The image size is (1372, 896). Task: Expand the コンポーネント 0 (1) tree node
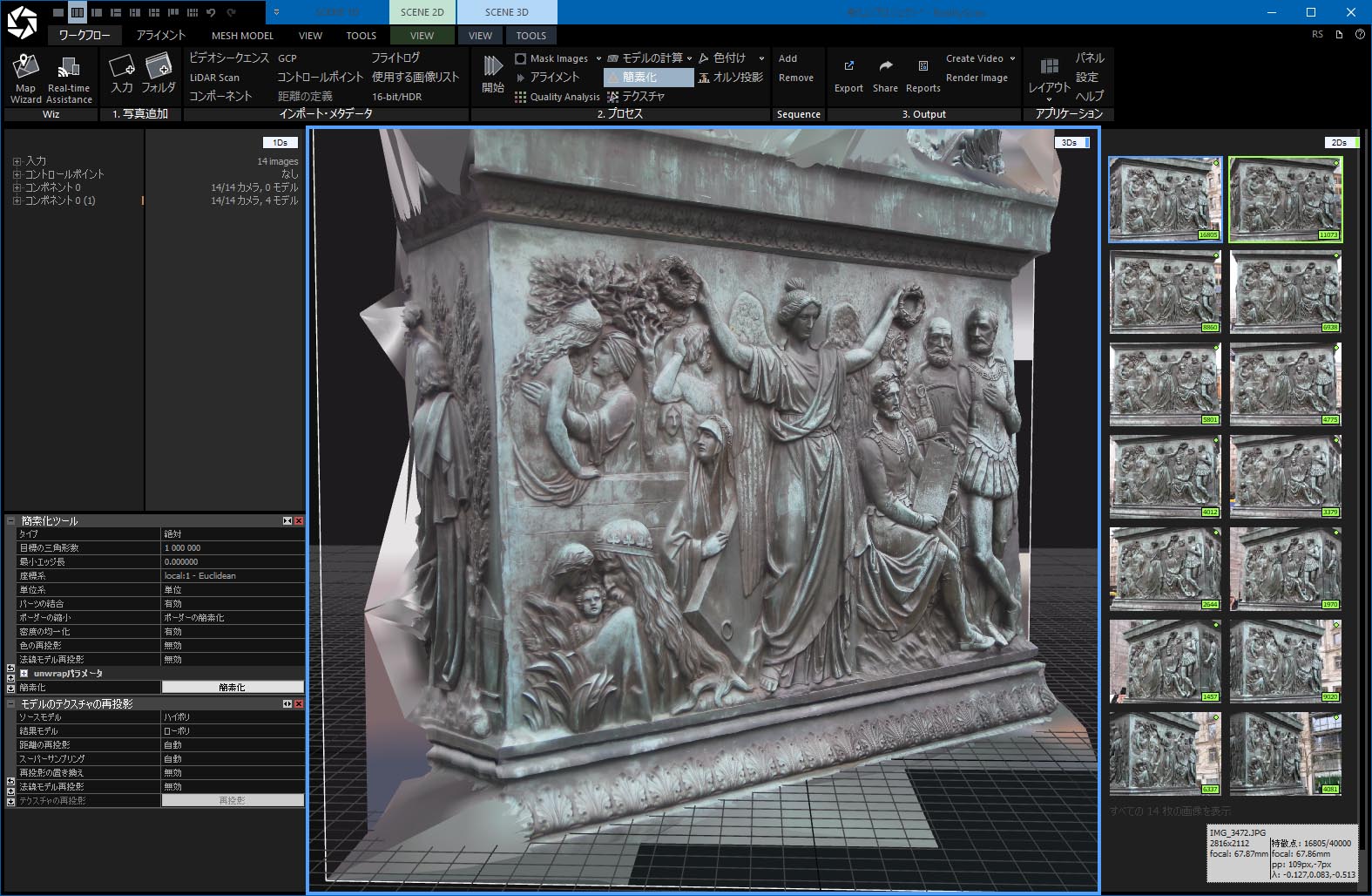tap(17, 200)
